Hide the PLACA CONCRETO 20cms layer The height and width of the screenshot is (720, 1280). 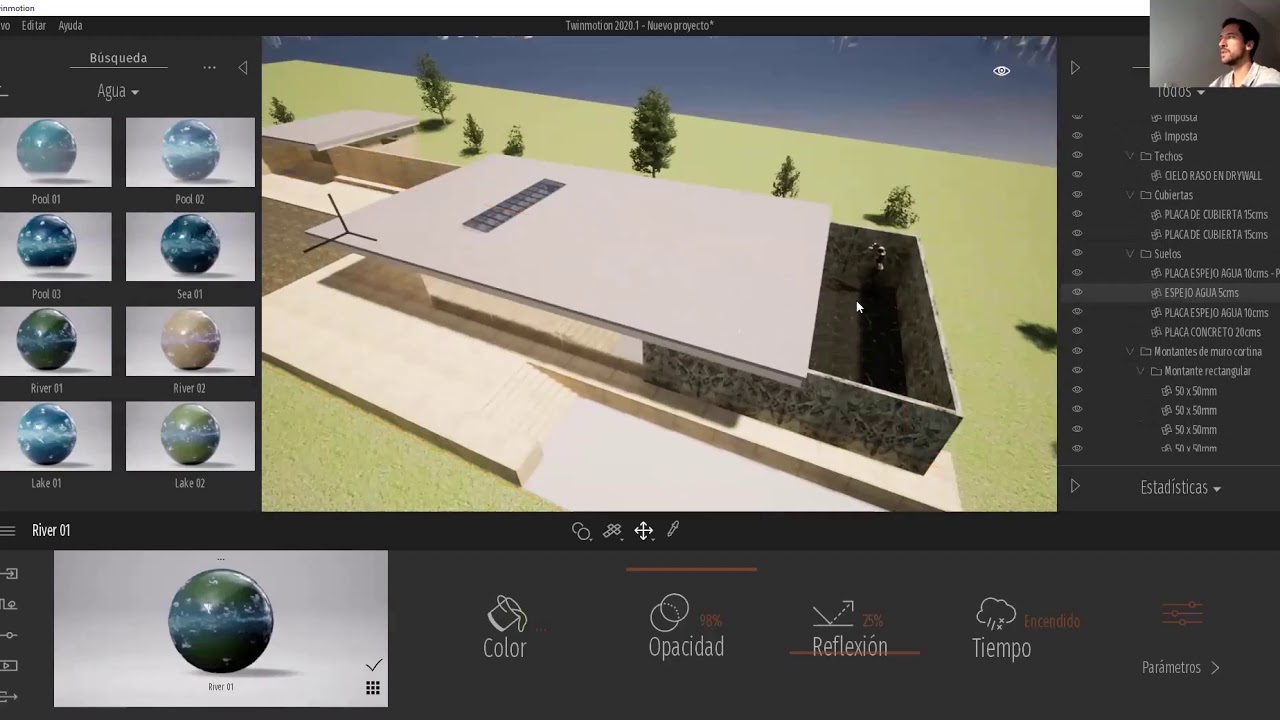click(1077, 331)
